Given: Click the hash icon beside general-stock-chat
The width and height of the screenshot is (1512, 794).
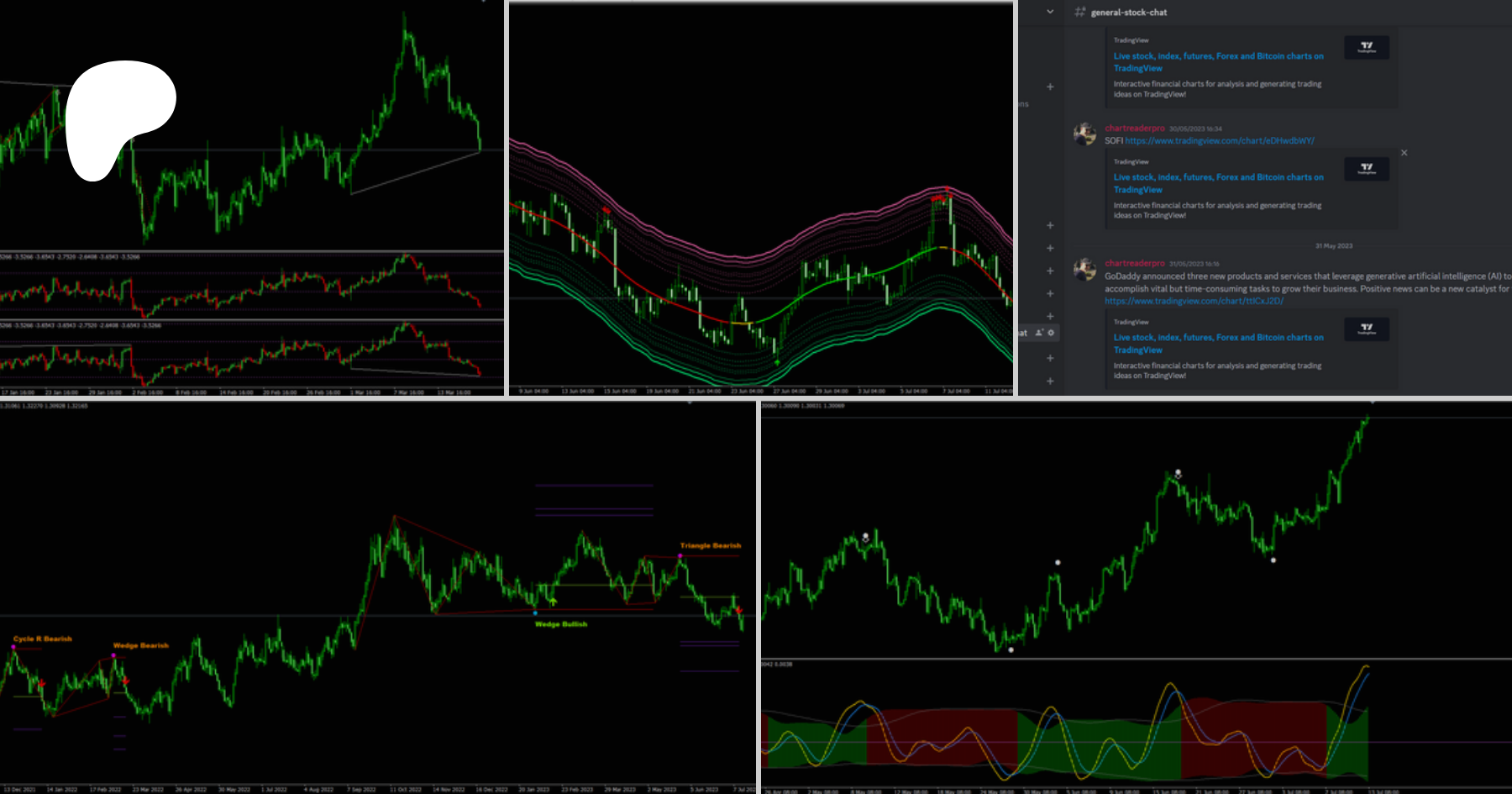Looking at the screenshot, I should tap(1079, 12).
